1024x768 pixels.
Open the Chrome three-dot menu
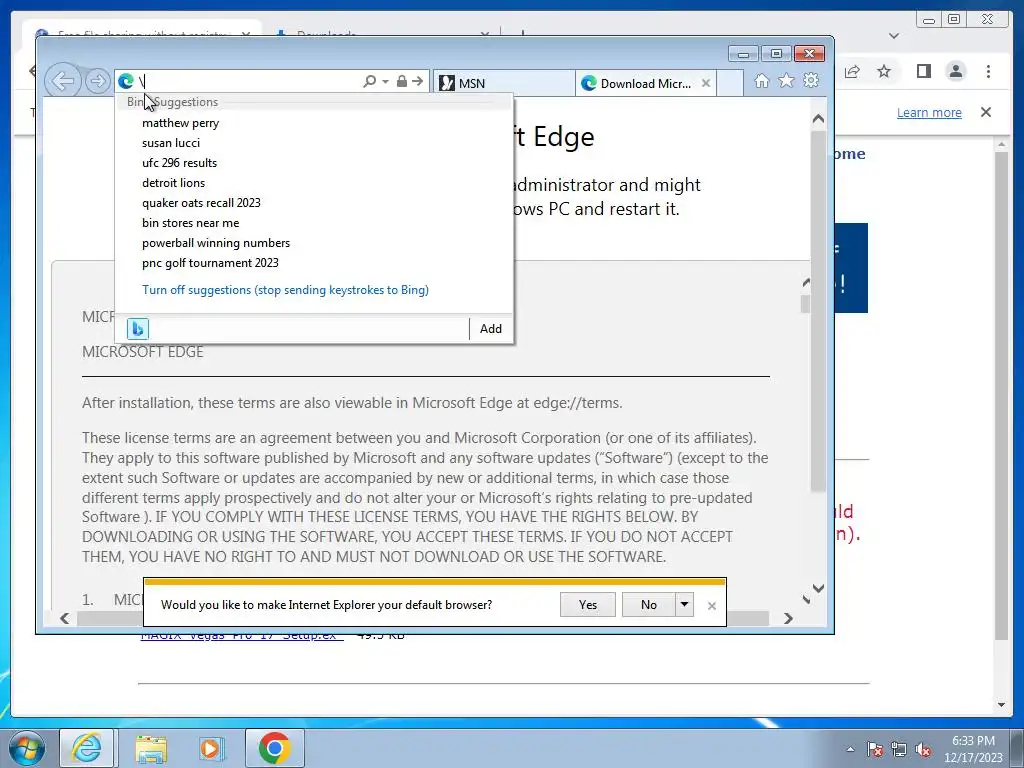989,71
